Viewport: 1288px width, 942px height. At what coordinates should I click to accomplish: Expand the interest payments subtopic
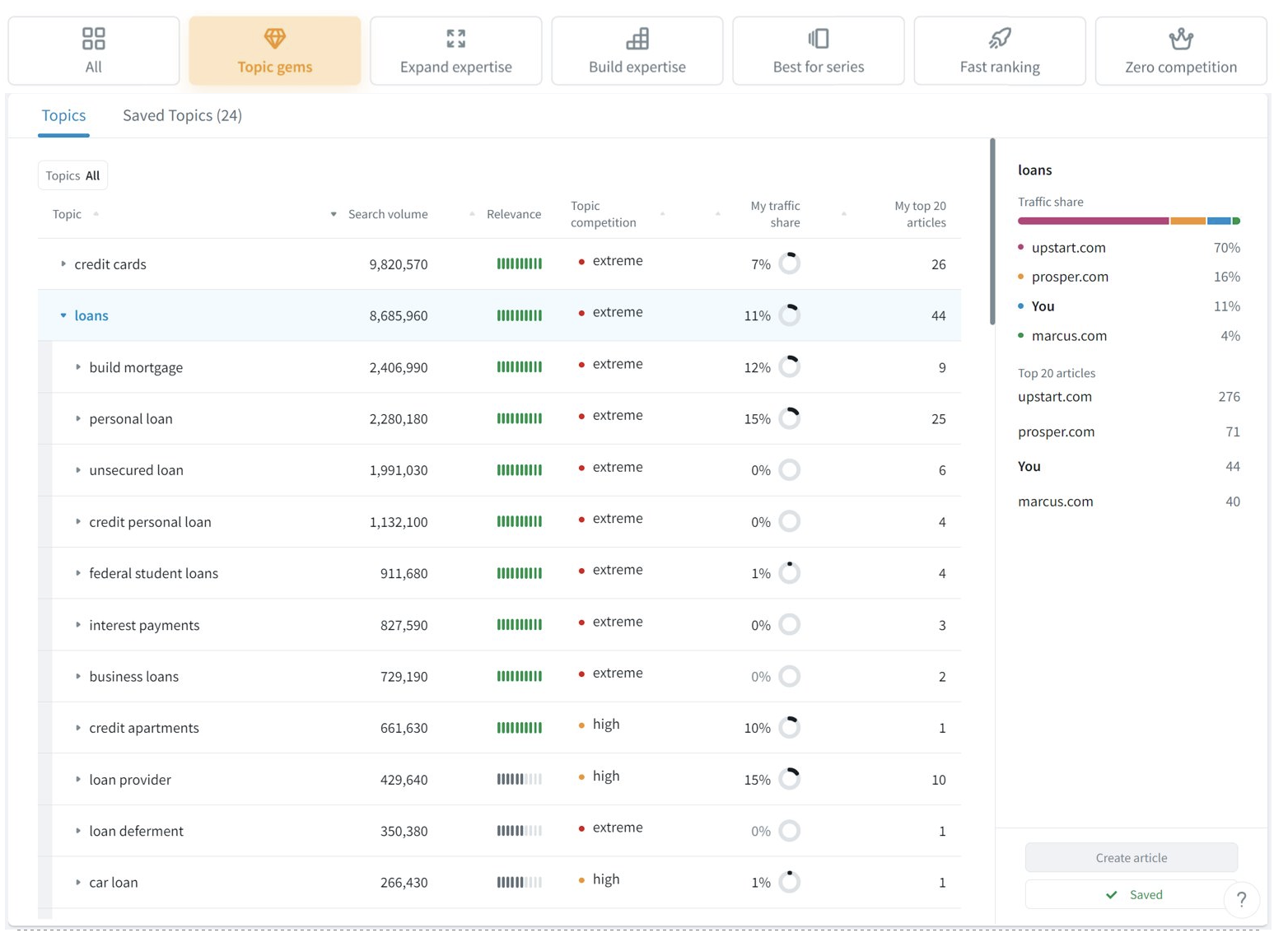78,625
